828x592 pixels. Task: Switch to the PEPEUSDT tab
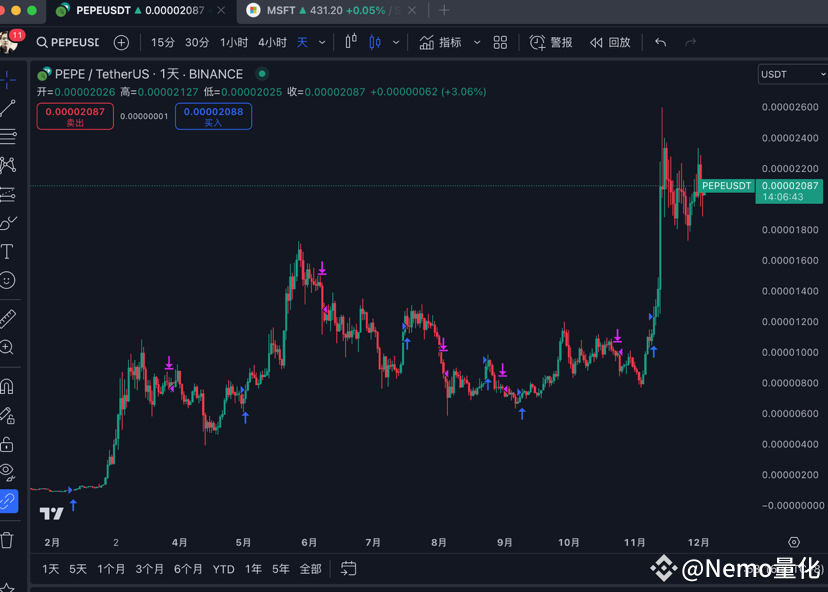tap(142, 11)
